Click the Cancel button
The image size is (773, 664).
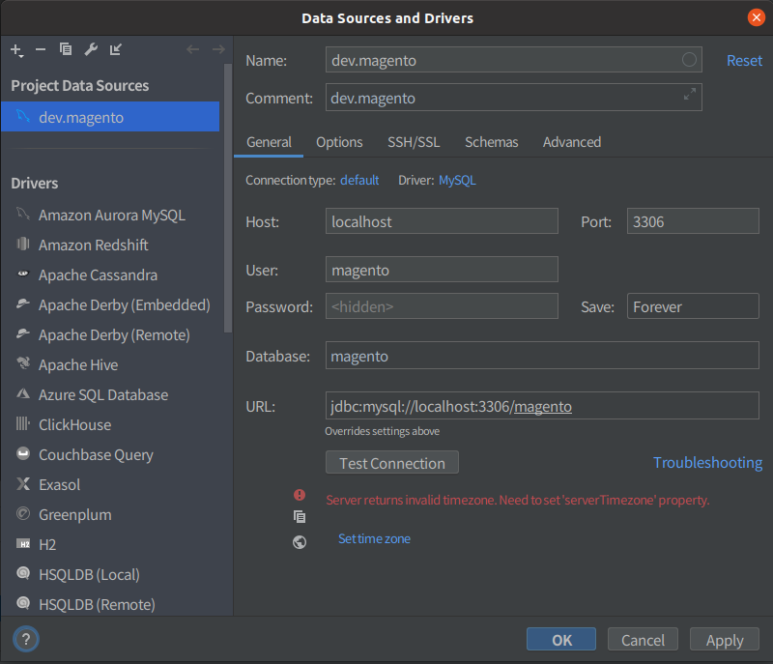point(643,639)
